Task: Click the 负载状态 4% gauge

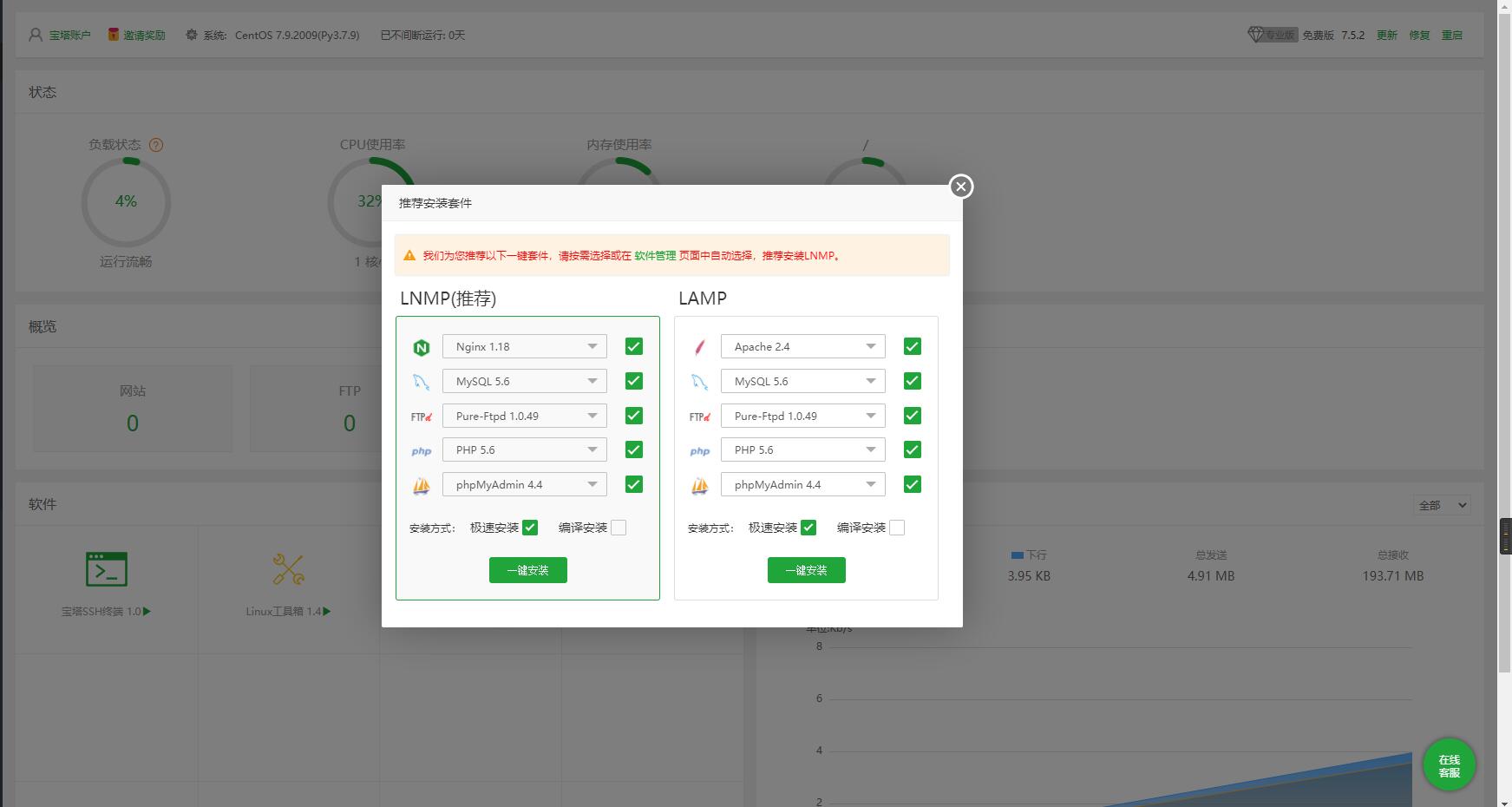Action: pos(126,201)
